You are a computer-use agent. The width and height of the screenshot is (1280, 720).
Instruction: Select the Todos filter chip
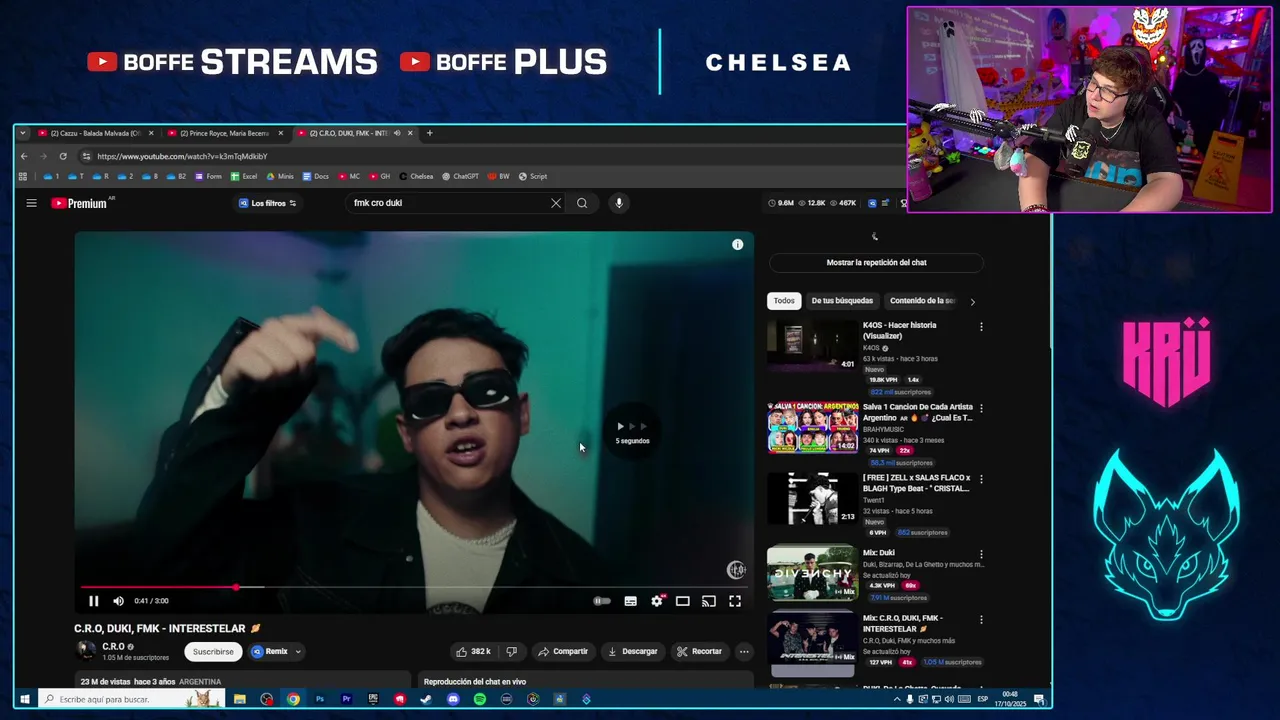tap(784, 301)
